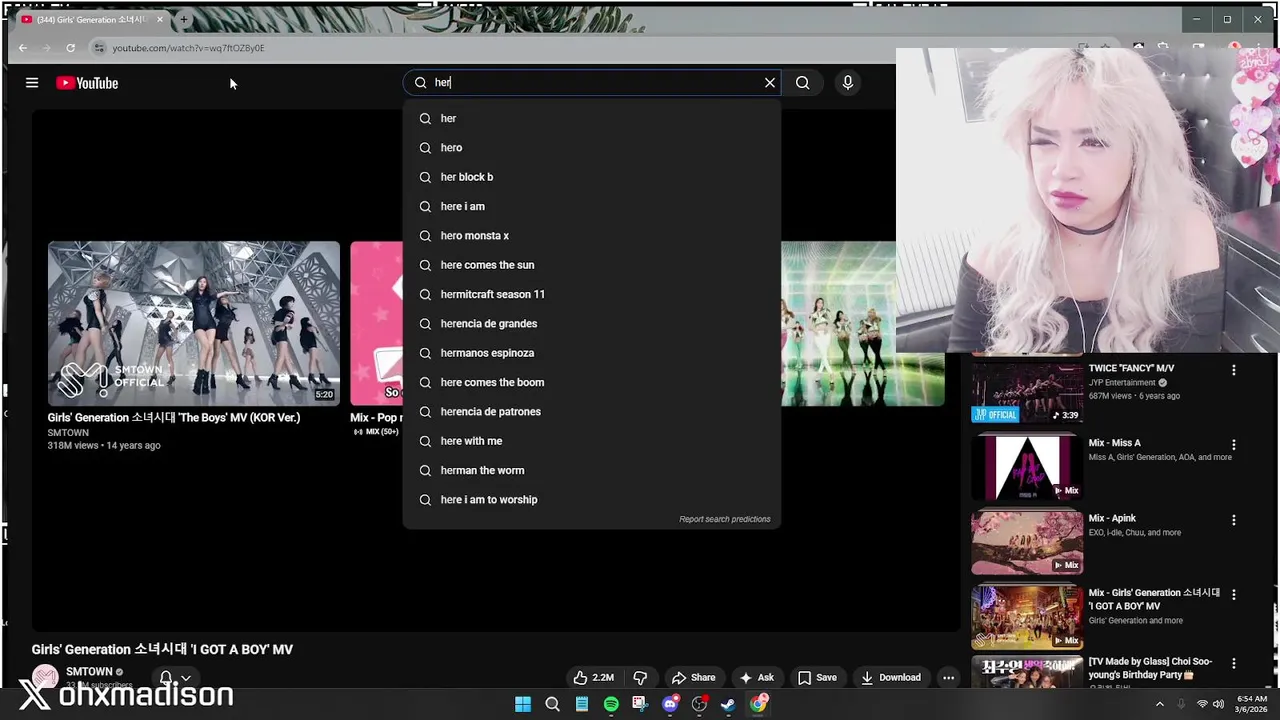The height and width of the screenshot is (720, 1280).
Task: Pick the 'here comes the sun' suggestion
Action: click(x=592, y=265)
